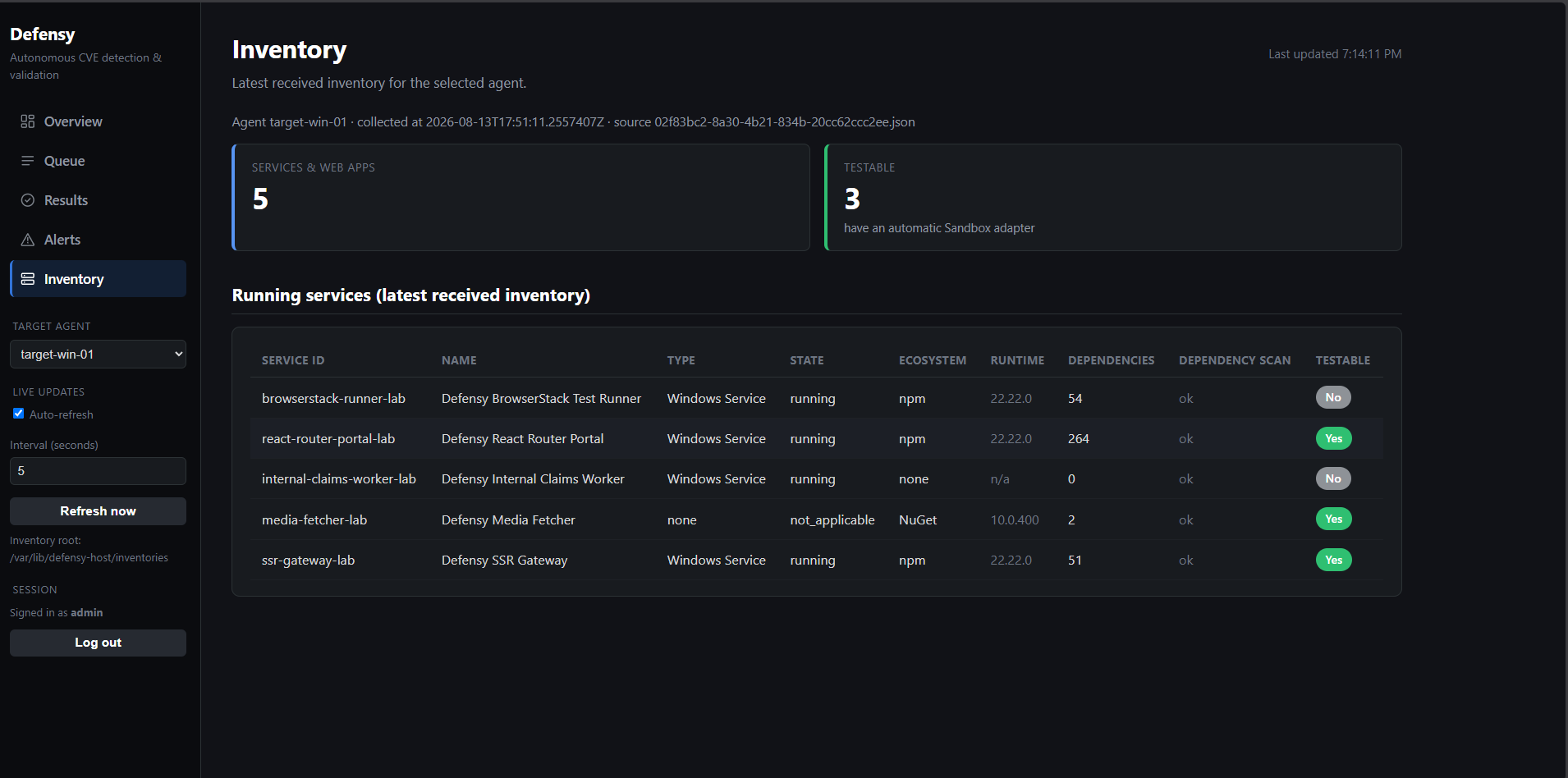Click the Last updated timestamp
Image resolution: width=1568 pixels, height=778 pixels.
[1335, 54]
